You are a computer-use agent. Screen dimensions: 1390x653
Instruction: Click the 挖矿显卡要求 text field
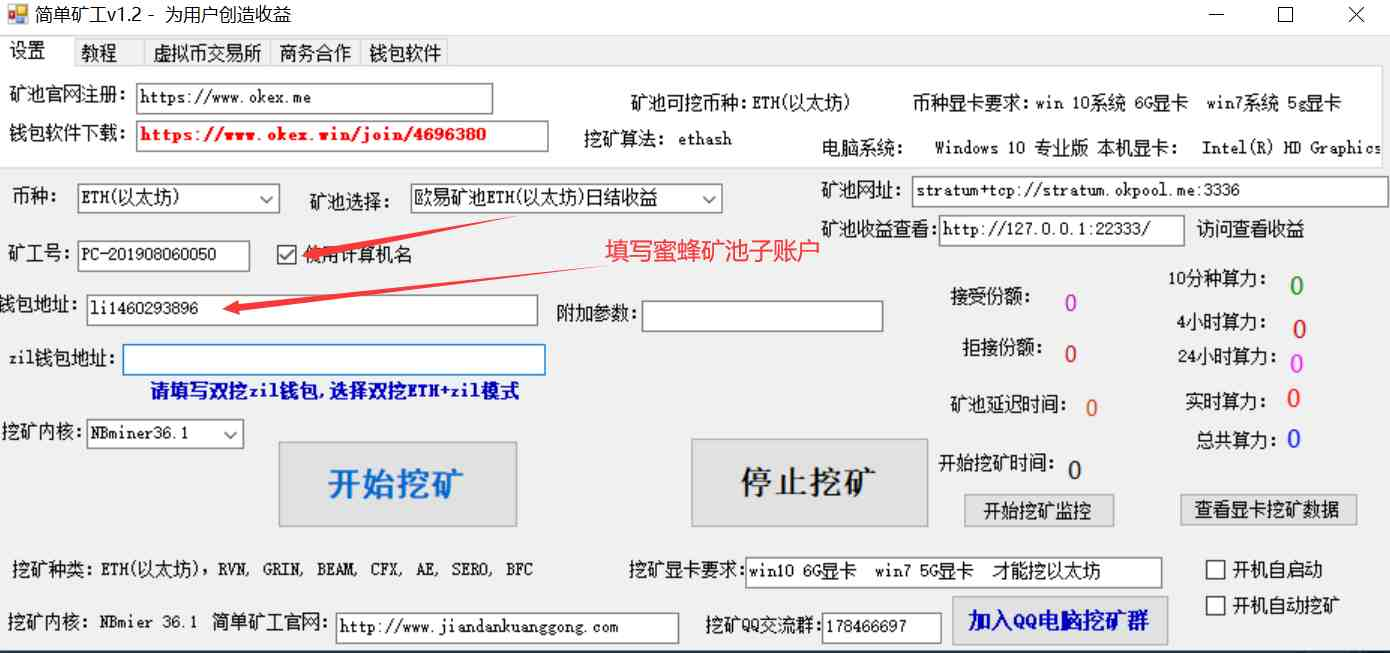[x=954, y=572]
